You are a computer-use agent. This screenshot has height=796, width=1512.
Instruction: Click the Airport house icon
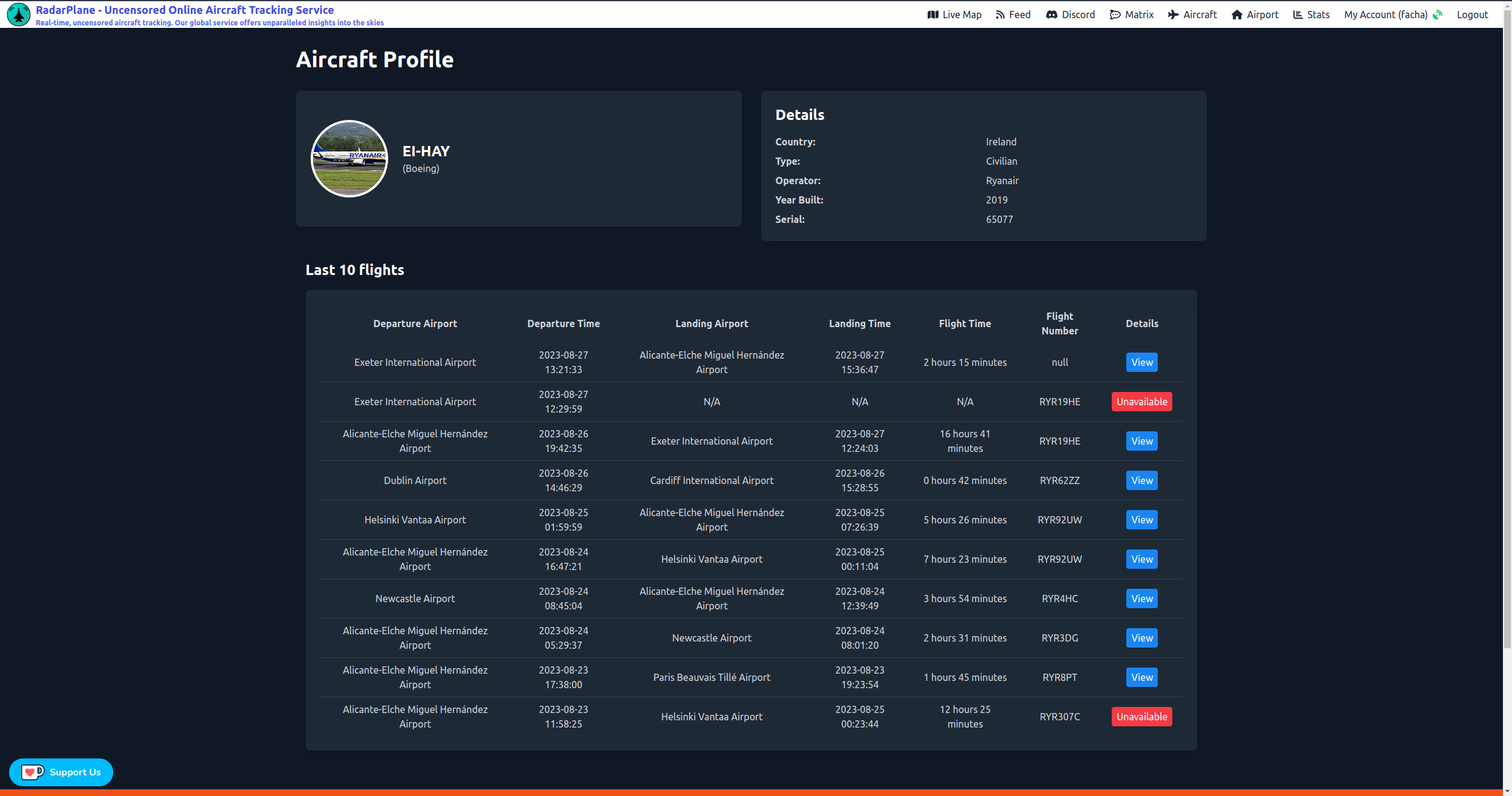(1236, 15)
